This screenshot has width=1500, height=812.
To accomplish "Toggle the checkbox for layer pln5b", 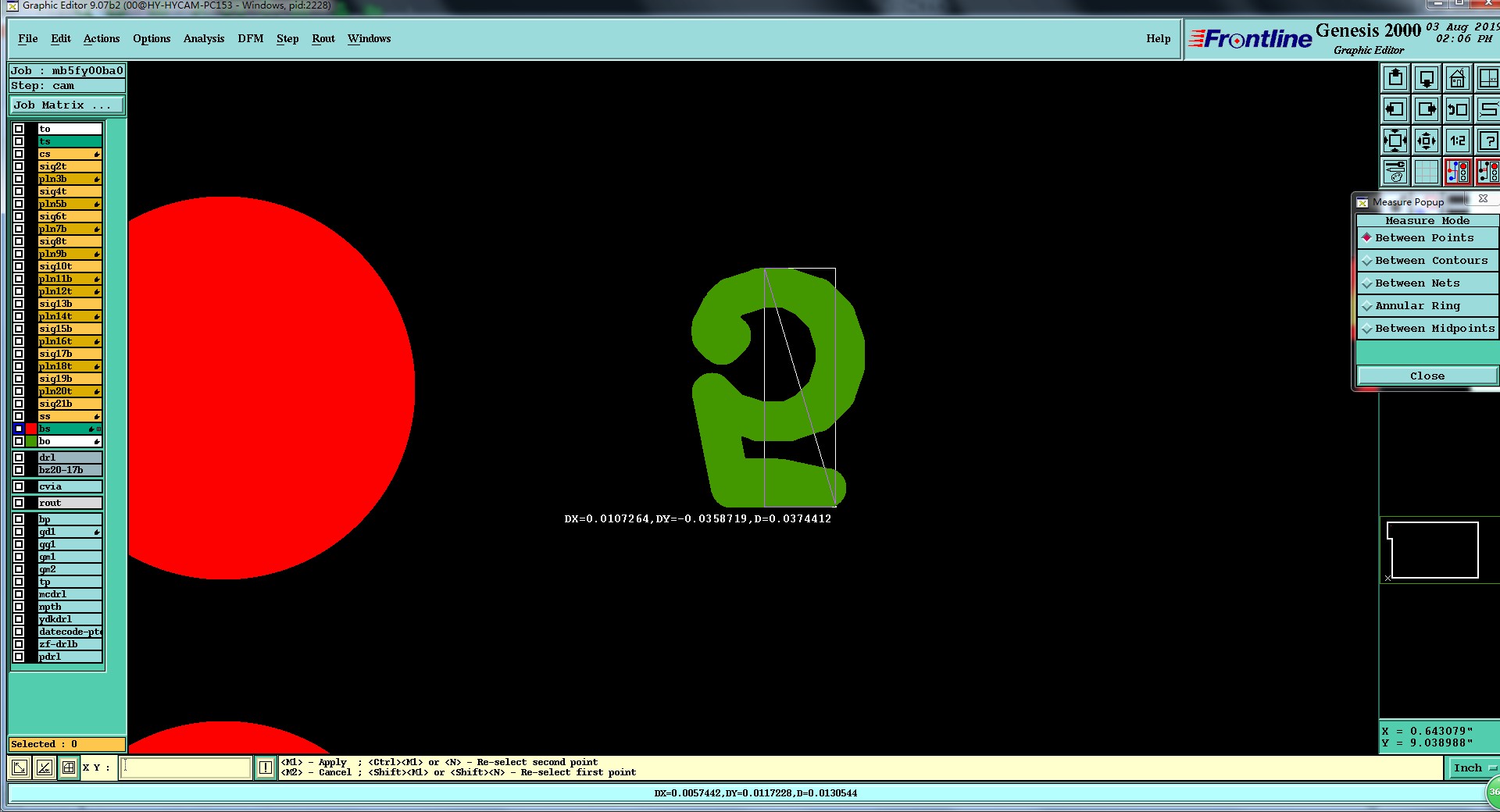I will [19, 204].
